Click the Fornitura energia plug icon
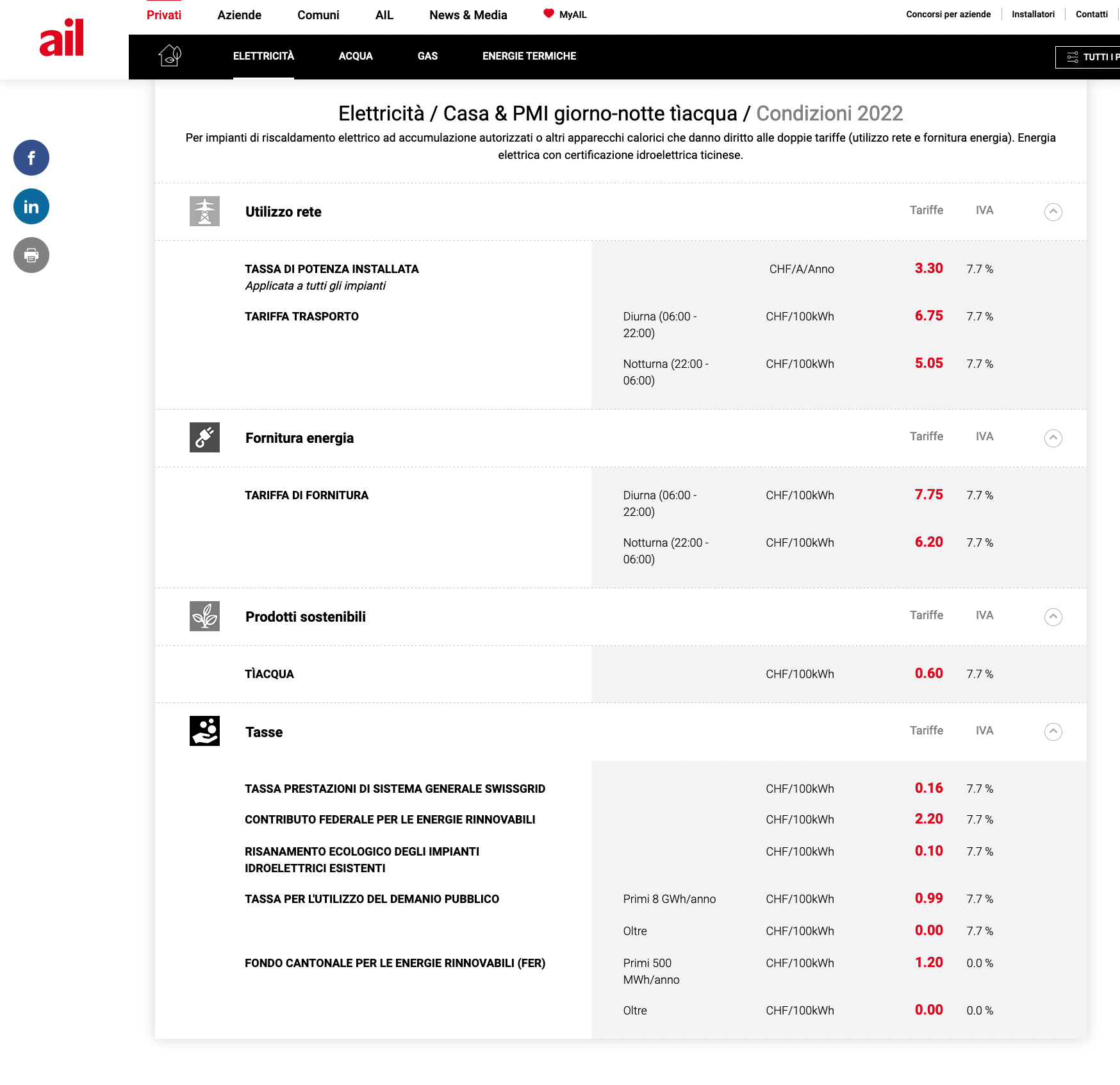This screenshot has height=1085, width=1120. coord(204,438)
